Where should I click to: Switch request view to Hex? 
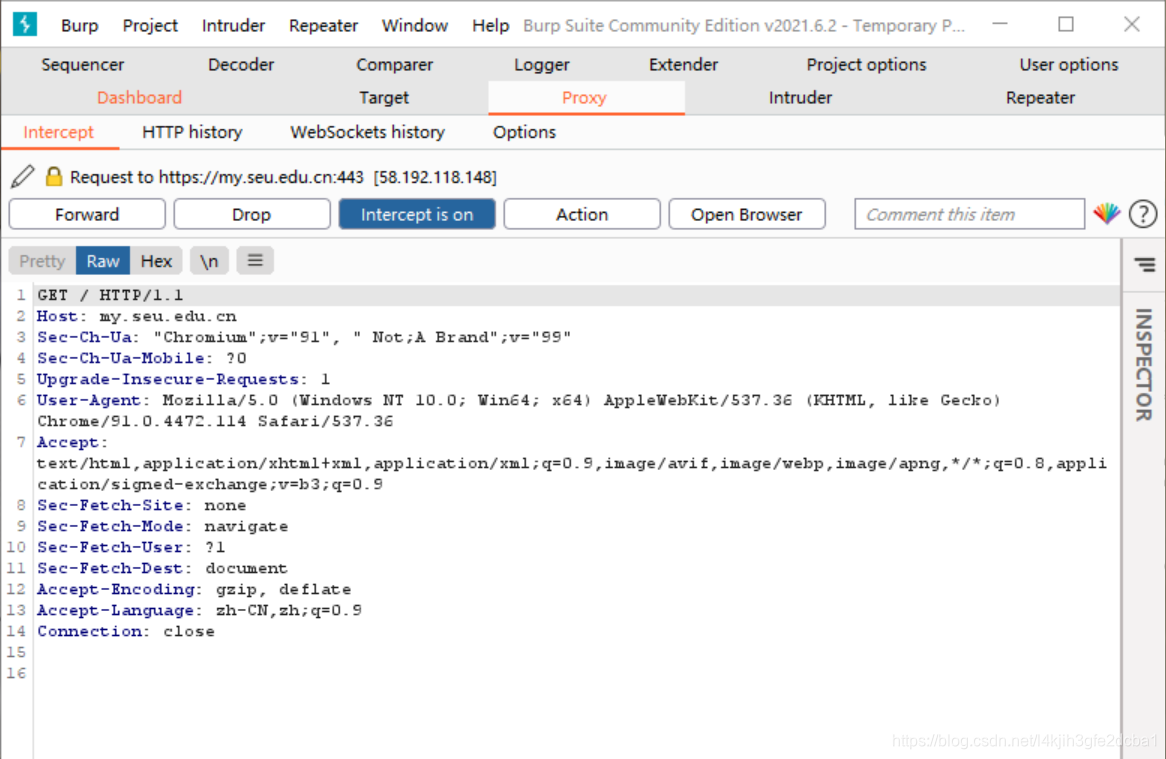[x=156, y=261]
